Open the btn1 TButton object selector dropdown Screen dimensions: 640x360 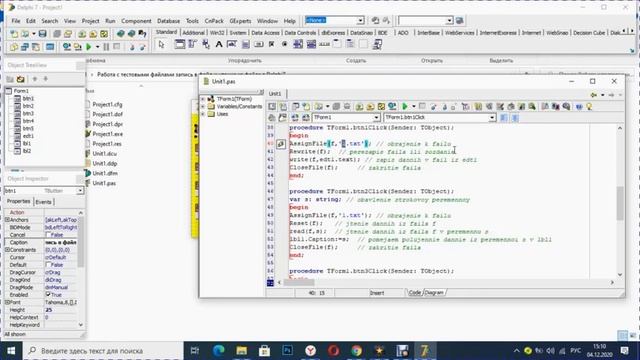(x=80, y=191)
